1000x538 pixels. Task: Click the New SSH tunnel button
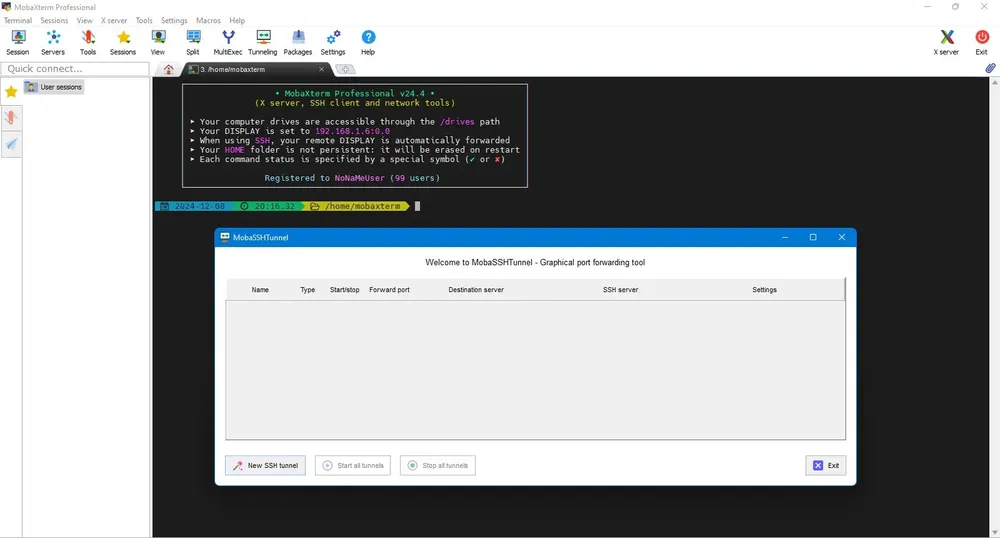click(x=265, y=465)
